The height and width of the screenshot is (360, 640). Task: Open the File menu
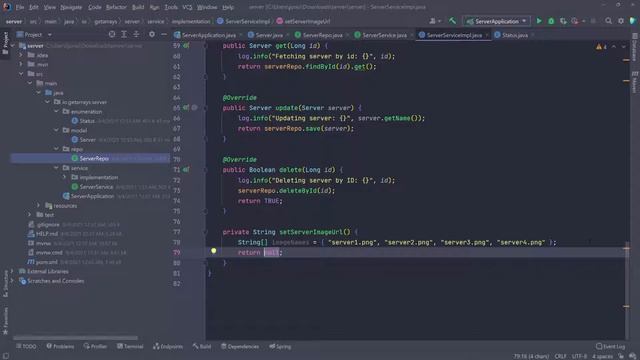pyautogui.click(x=19, y=7)
